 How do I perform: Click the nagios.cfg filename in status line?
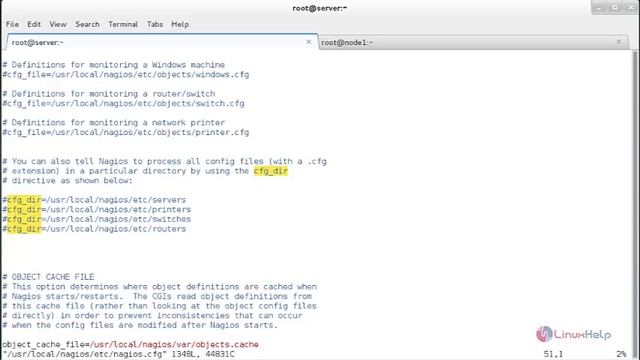(x=84, y=354)
